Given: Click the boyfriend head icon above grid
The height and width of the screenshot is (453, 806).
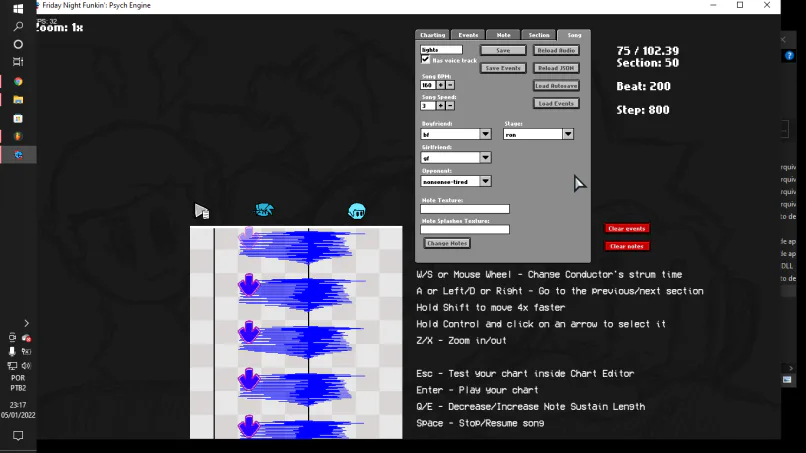Looking at the screenshot, I should [356, 211].
